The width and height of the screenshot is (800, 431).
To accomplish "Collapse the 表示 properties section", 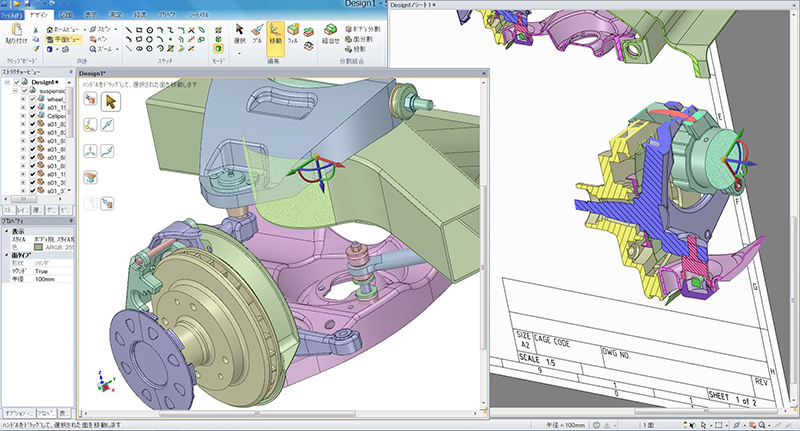I will click(5, 231).
